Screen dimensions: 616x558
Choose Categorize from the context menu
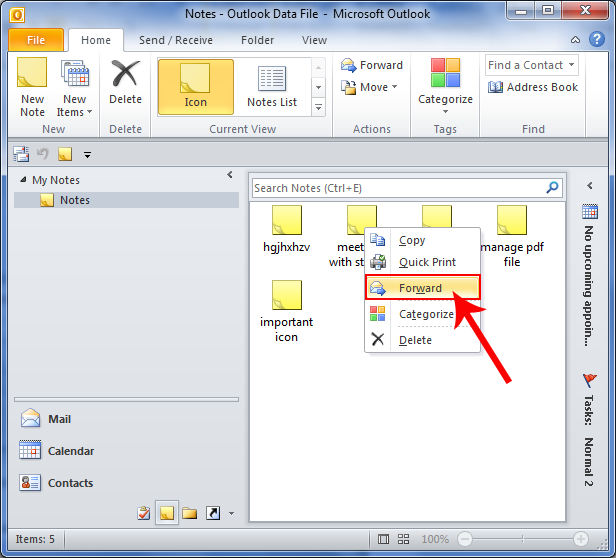(422, 314)
